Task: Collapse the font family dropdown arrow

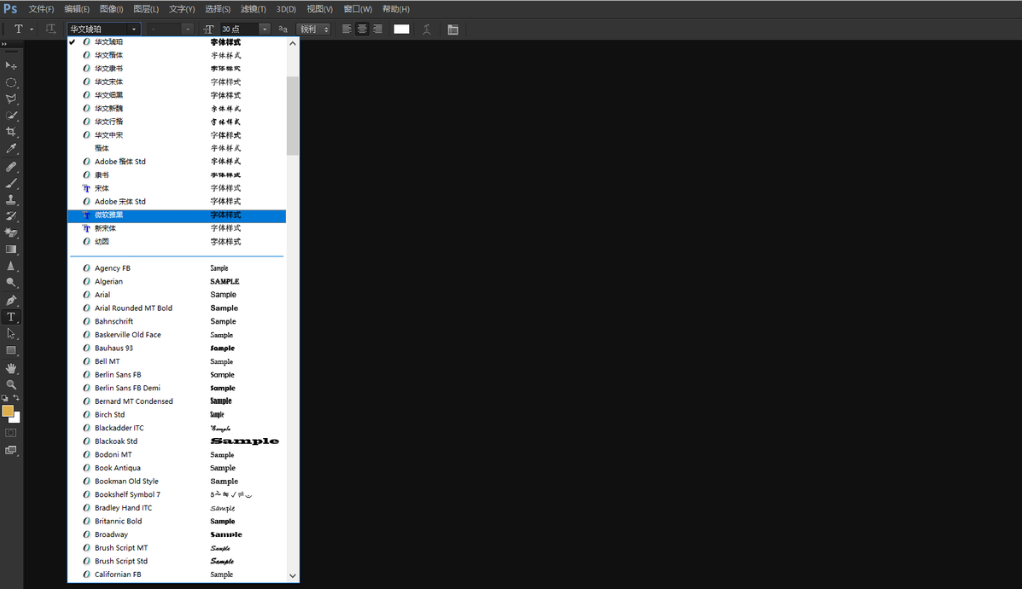Action: pos(134,29)
